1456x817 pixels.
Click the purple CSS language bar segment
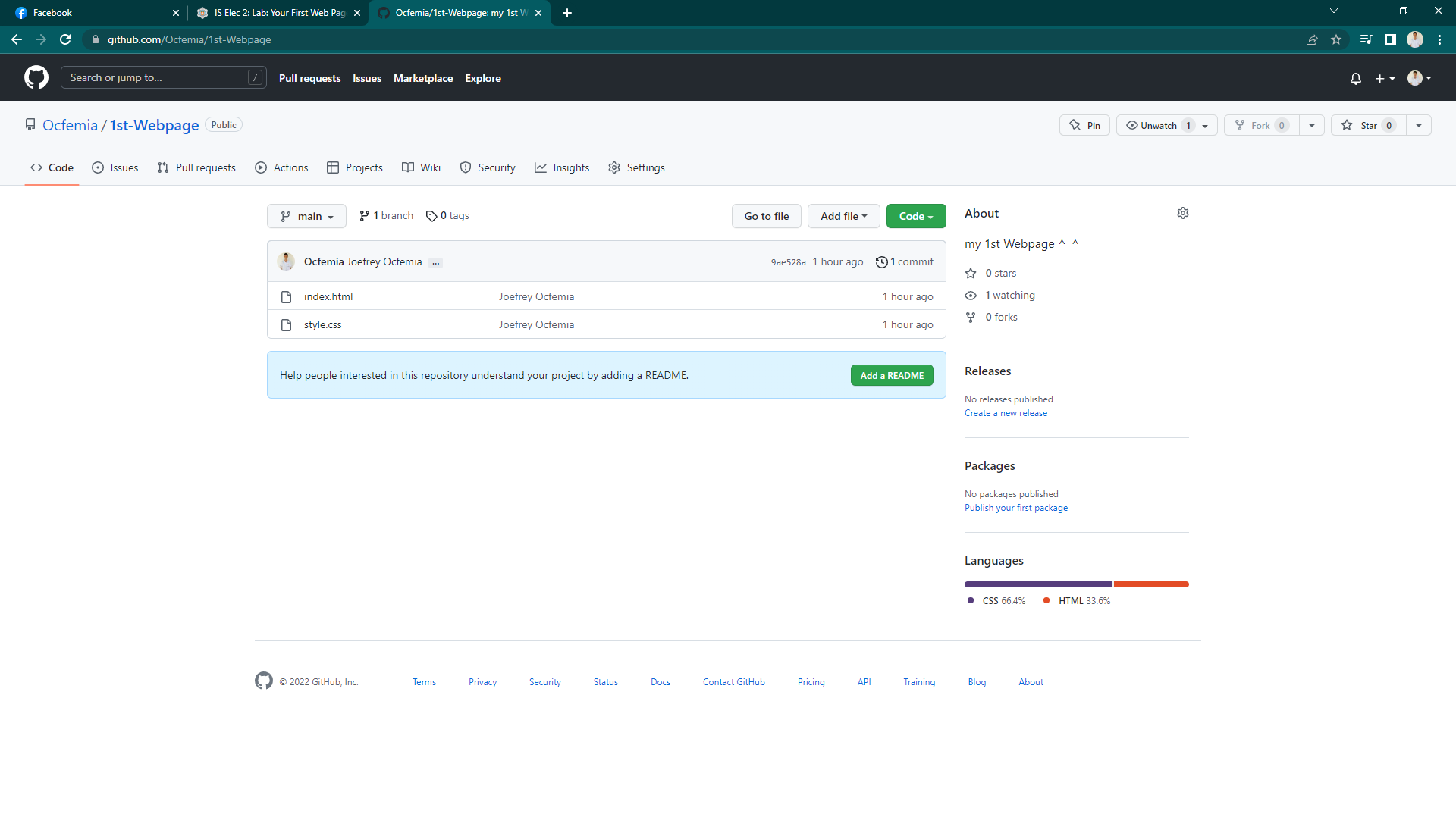coord(1038,584)
